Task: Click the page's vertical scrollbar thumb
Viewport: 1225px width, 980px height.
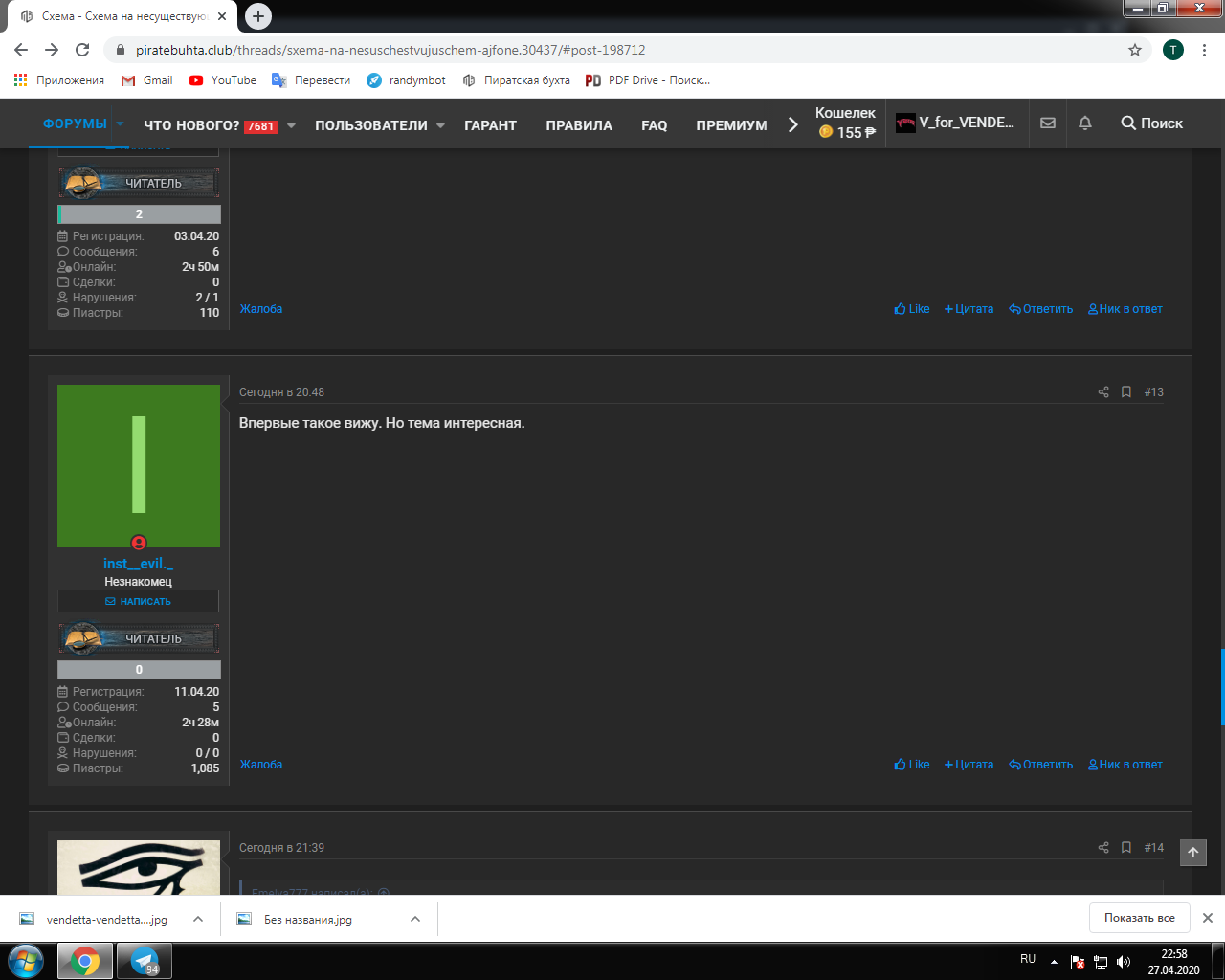Action: click(x=1222, y=687)
